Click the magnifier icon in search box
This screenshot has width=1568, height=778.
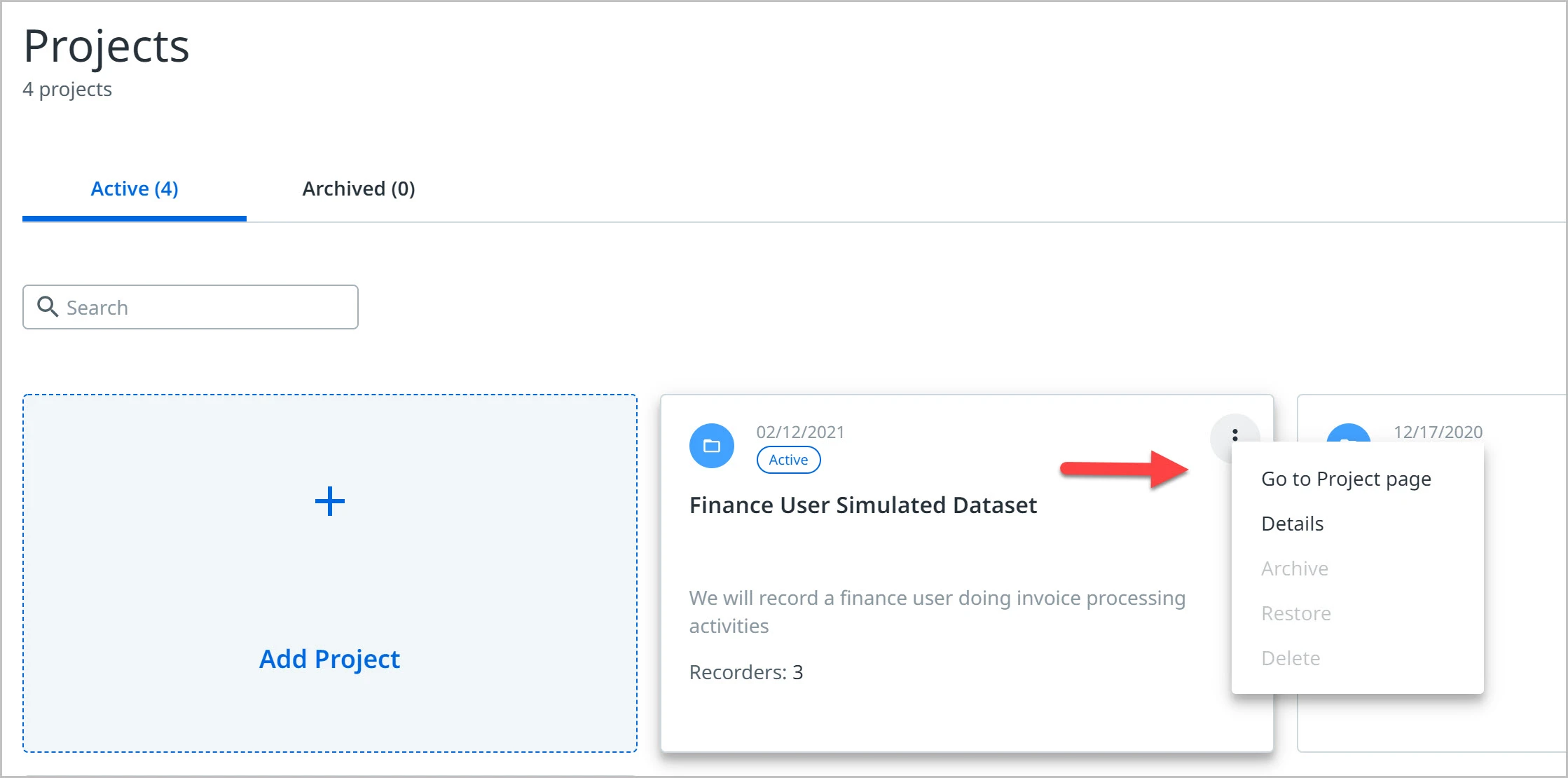coord(48,306)
